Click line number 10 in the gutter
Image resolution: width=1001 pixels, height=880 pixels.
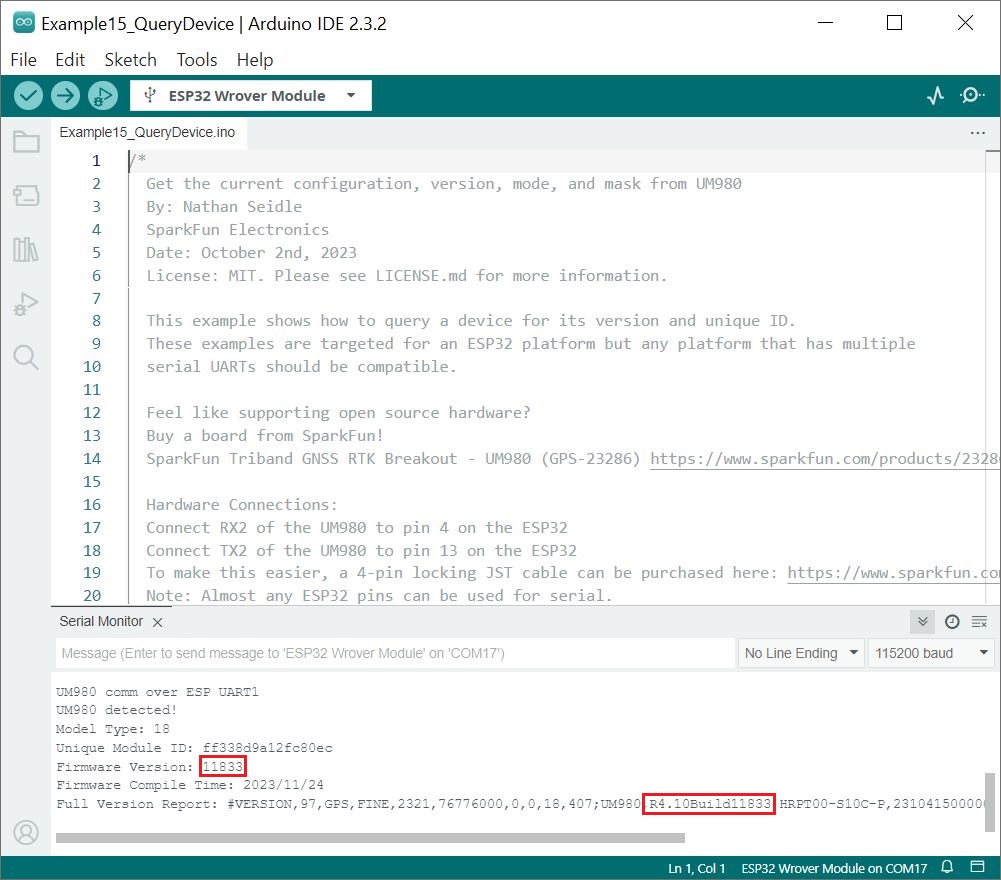[92, 367]
